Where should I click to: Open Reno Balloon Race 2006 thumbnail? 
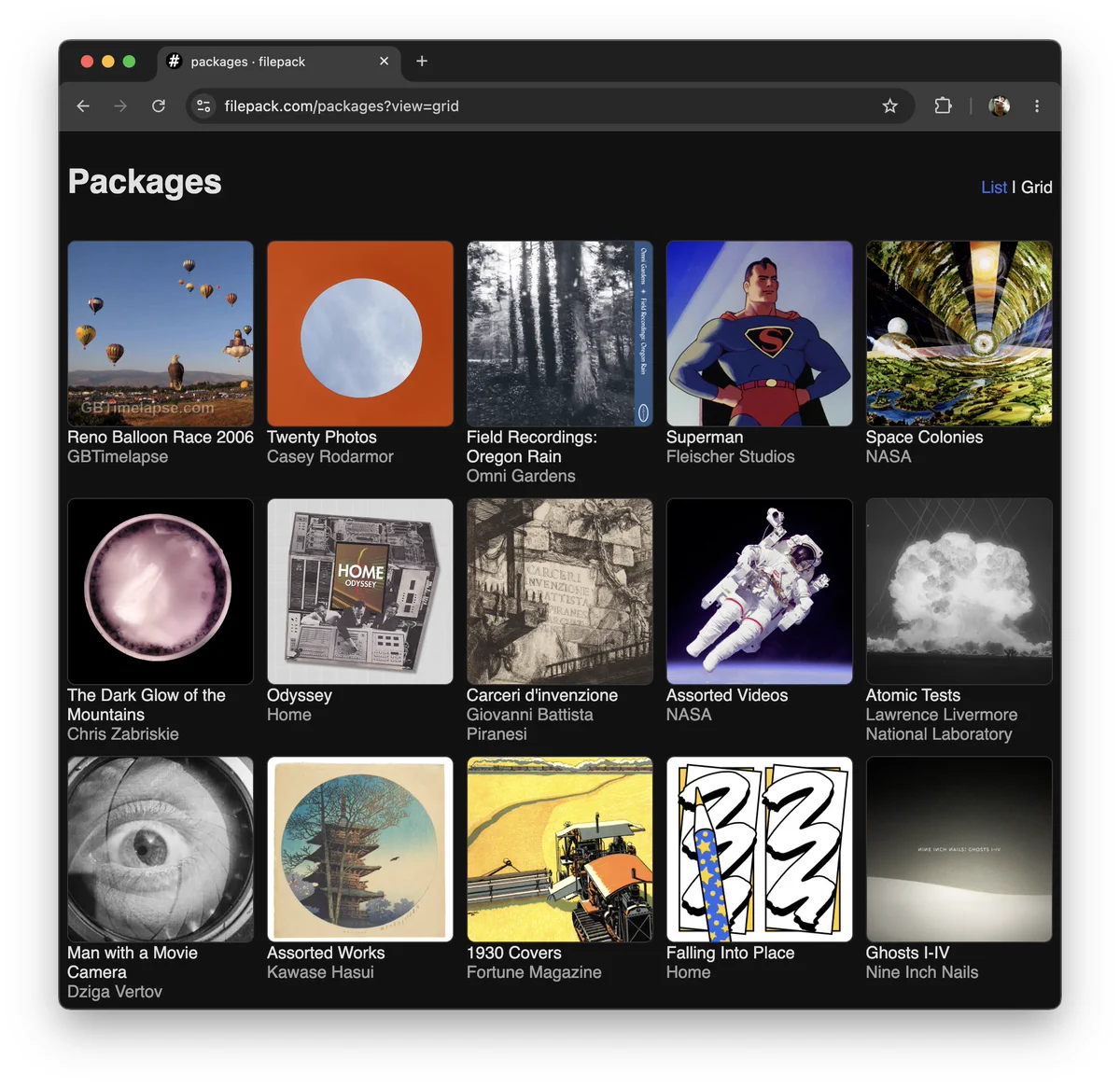point(161,334)
